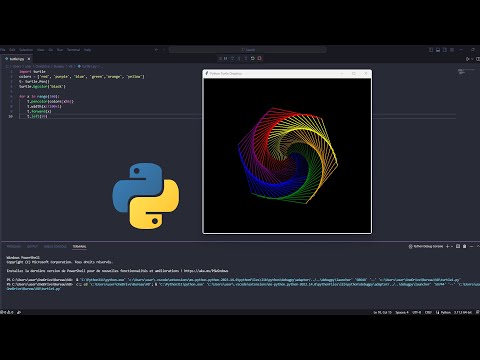Click the editor minimap
The width and height of the screenshot is (480, 360).
point(466,72)
